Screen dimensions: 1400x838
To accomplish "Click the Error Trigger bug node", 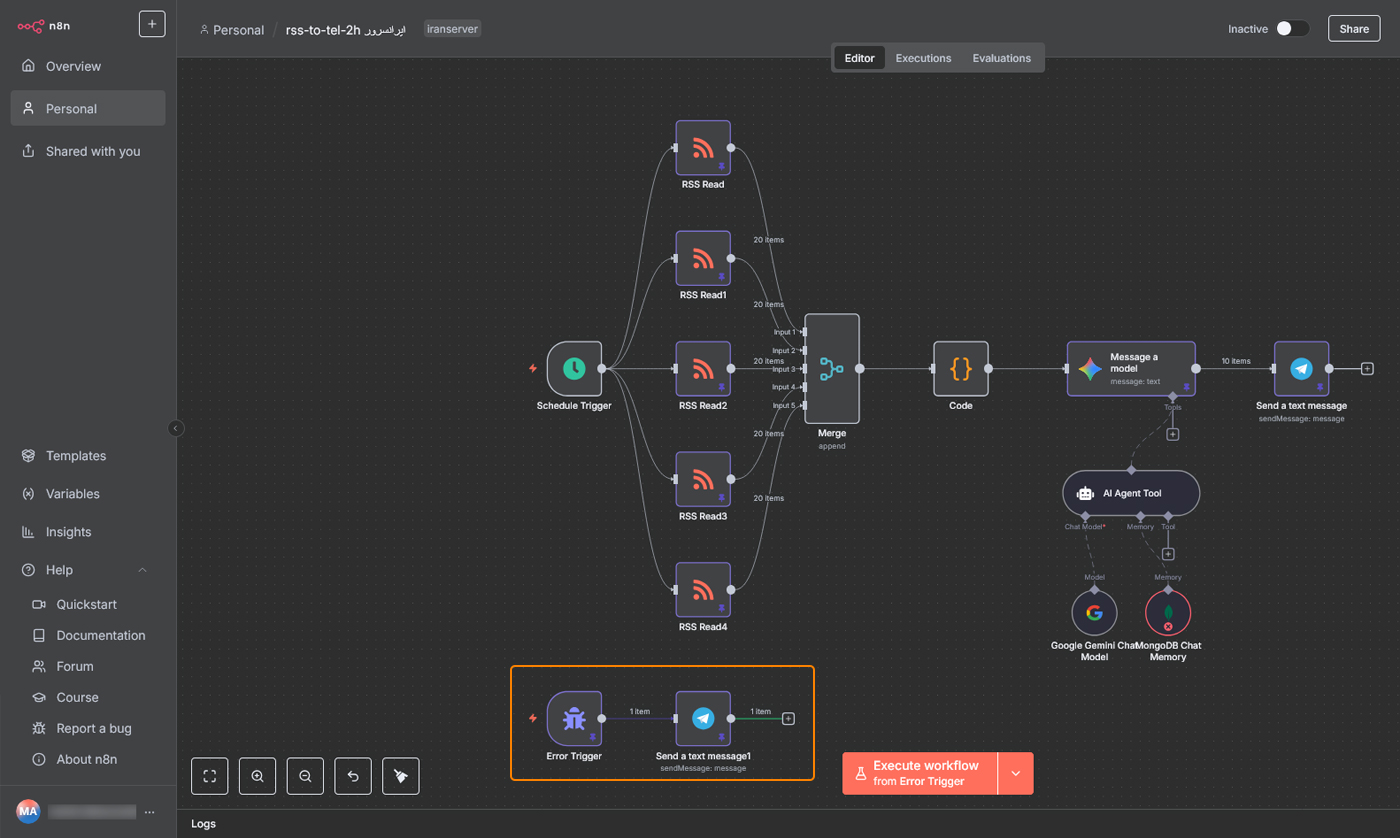I will [574, 718].
